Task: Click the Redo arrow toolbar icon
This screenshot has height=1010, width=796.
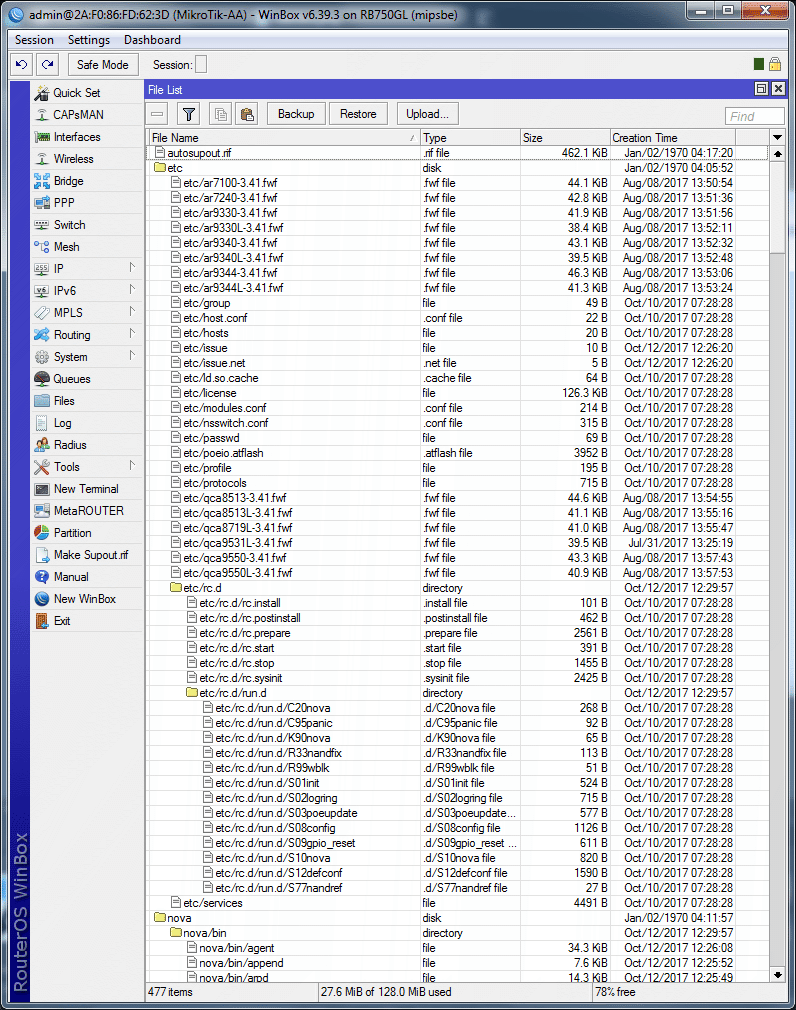Action: [48, 64]
